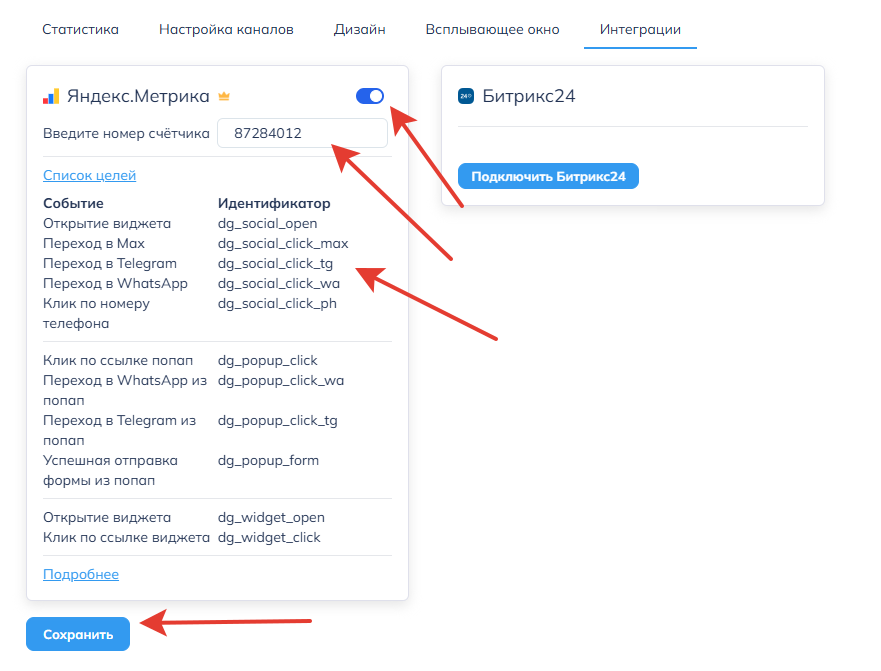
Task: Click the dg_social_open identifier
Action: (267, 223)
